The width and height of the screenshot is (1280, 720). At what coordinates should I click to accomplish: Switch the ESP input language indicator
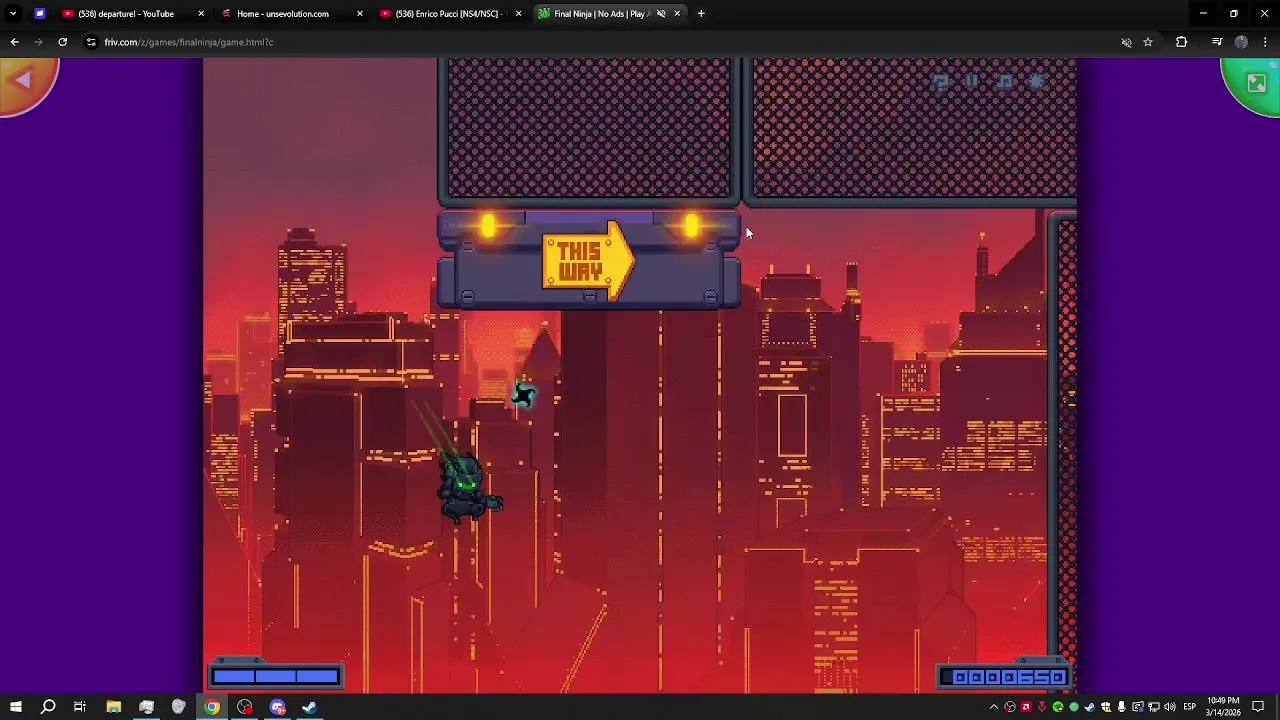(x=1190, y=707)
